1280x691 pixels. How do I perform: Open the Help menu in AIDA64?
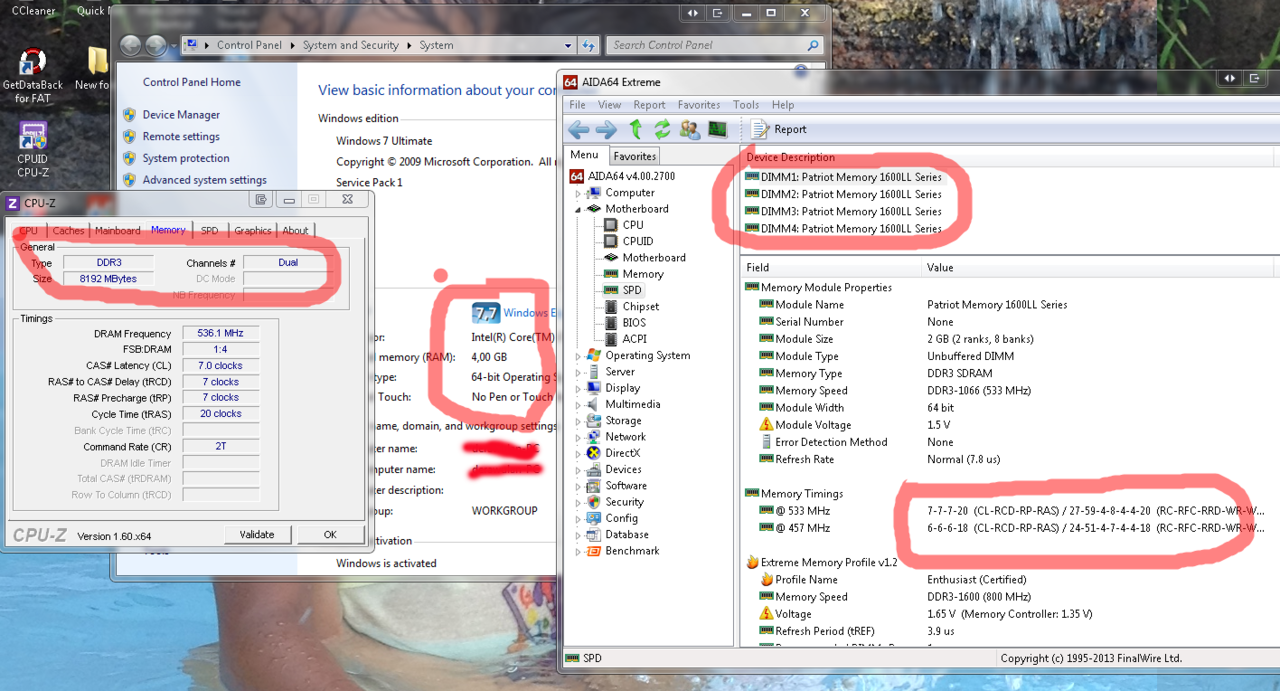tap(783, 104)
